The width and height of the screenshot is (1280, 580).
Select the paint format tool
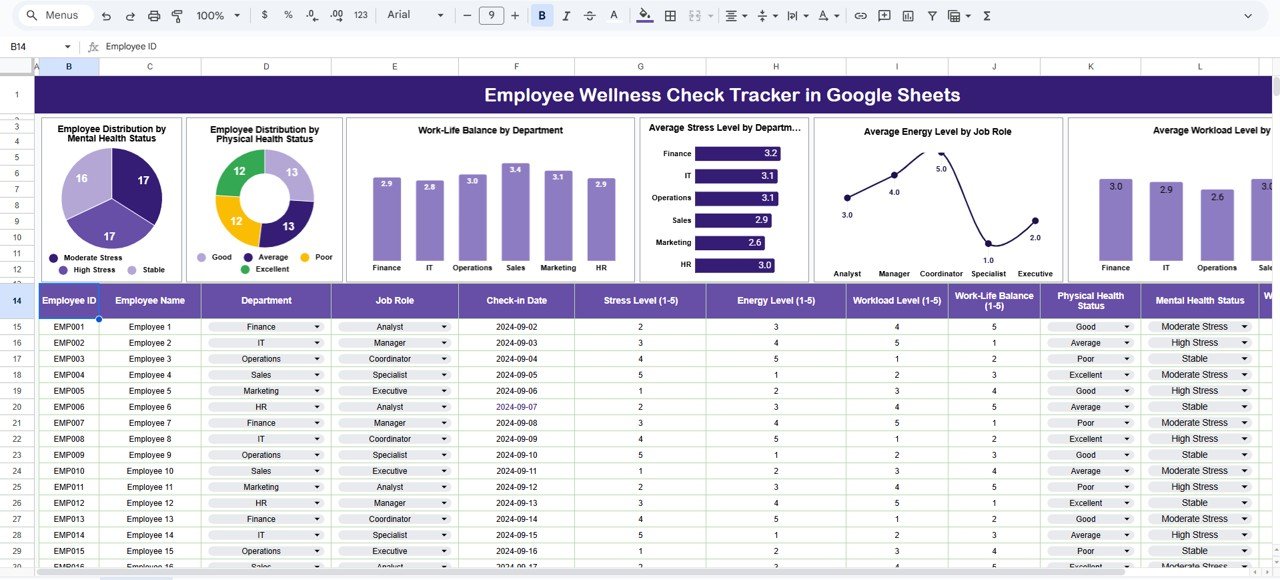[x=176, y=15]
